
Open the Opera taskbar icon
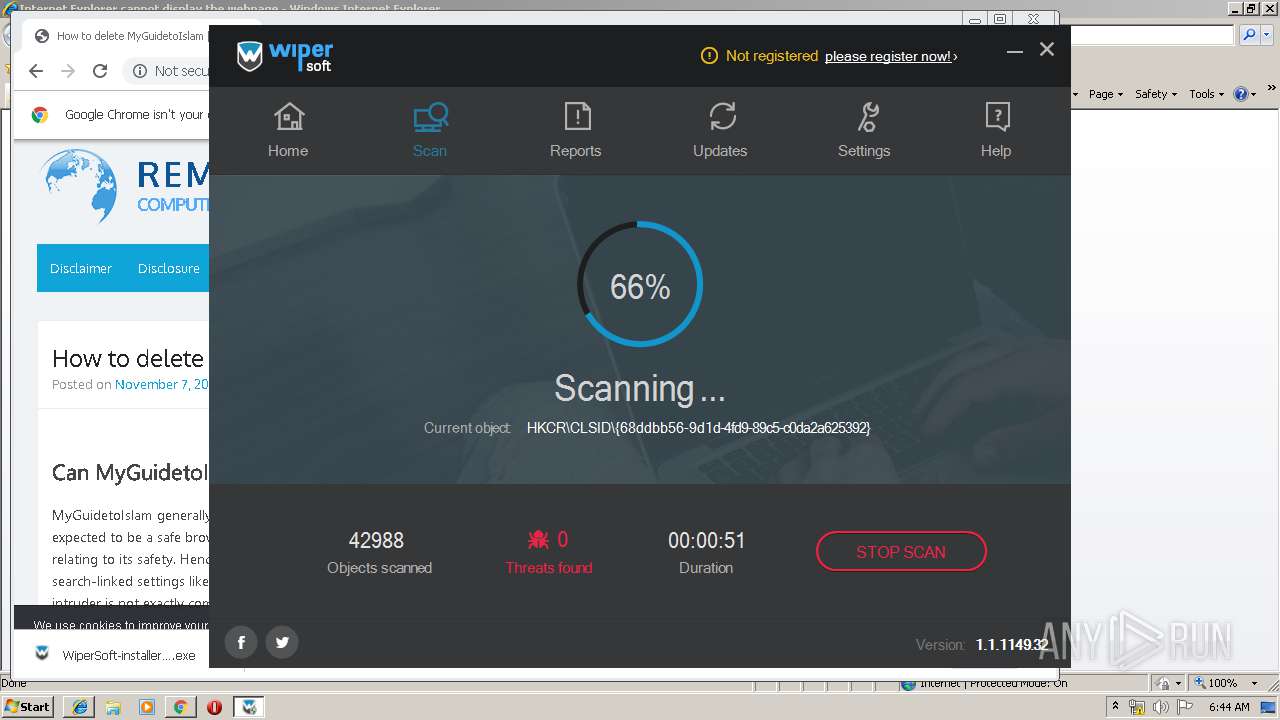point(214,707)
